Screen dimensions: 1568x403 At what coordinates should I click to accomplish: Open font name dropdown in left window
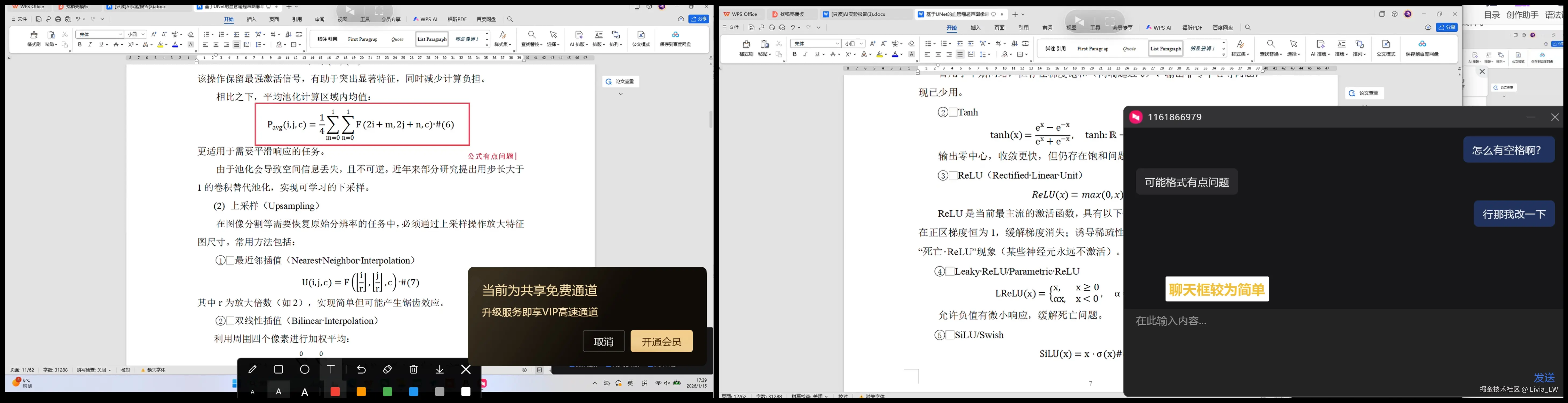[x=120, y=35]
